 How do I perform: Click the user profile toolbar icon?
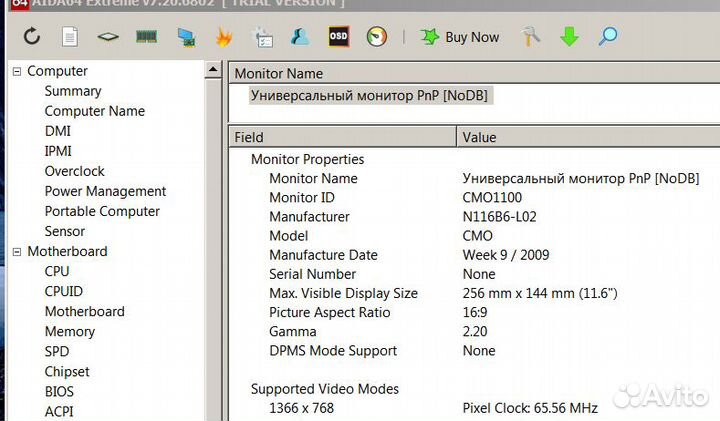coord(300,37)
